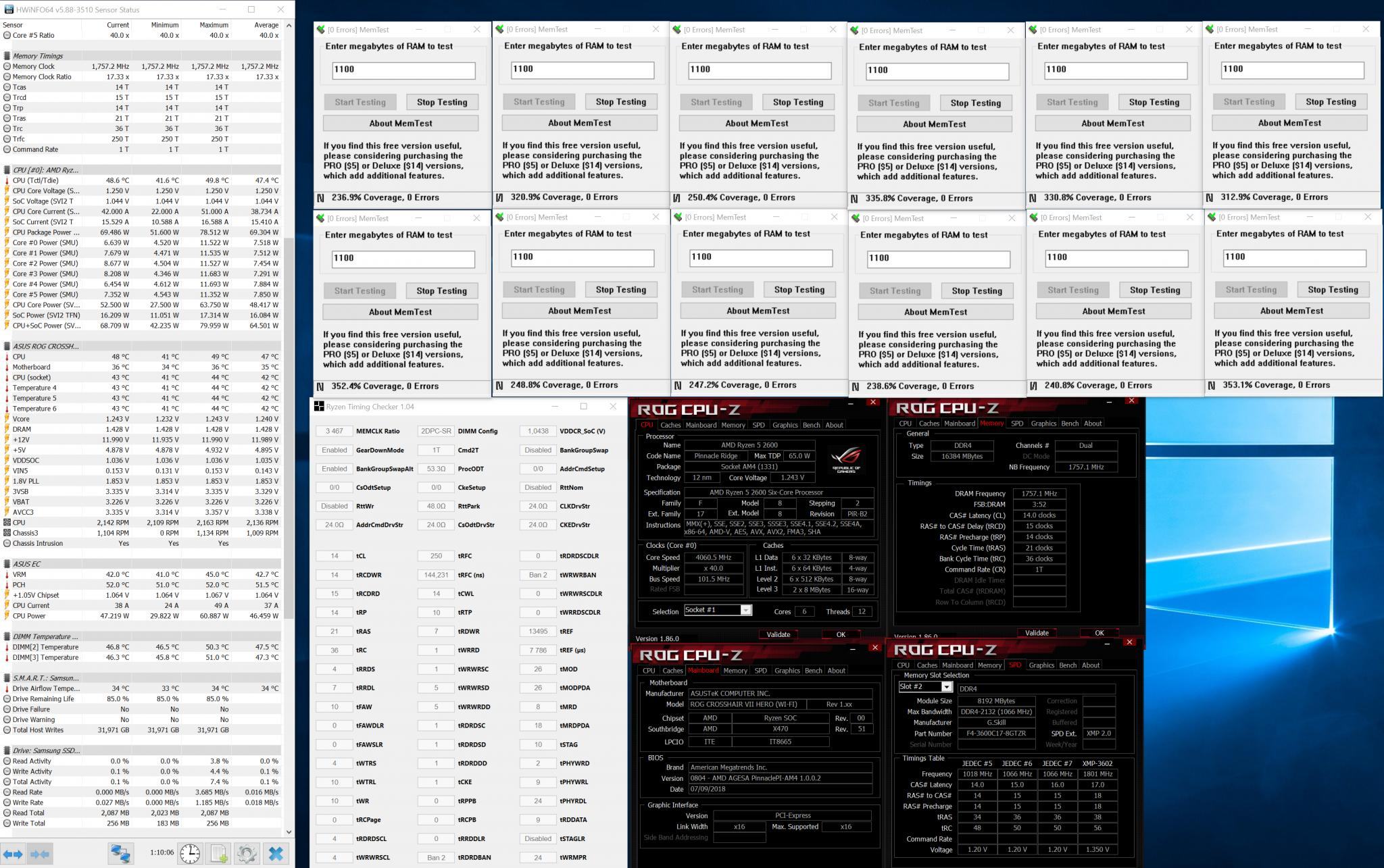Viewport: 1384px width, 868px height.
Task: Click About MemTest in 353.1% coverage window
Action: point(1291,311)
